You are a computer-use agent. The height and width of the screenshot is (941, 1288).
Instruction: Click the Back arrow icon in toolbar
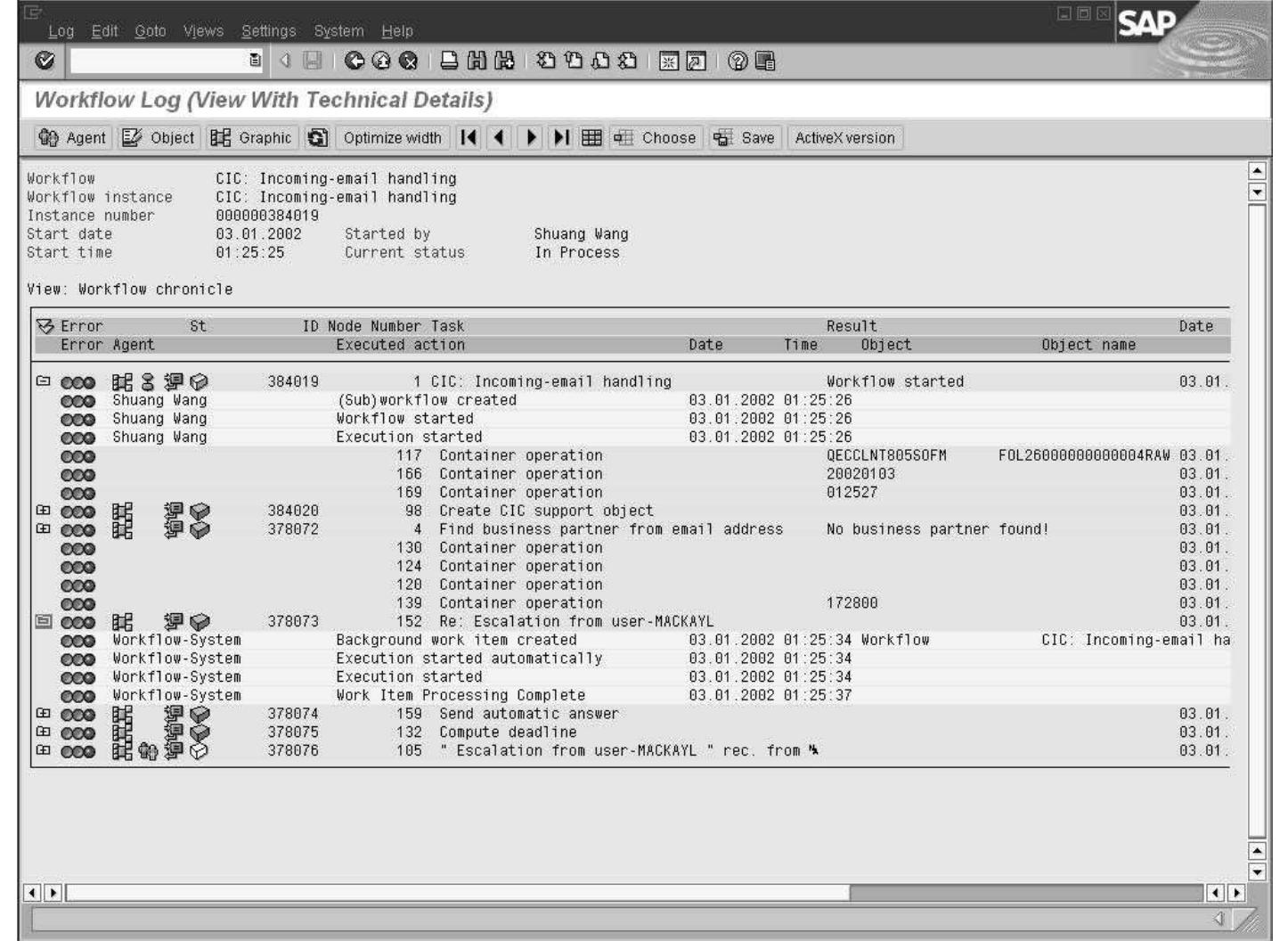point(354,61)
